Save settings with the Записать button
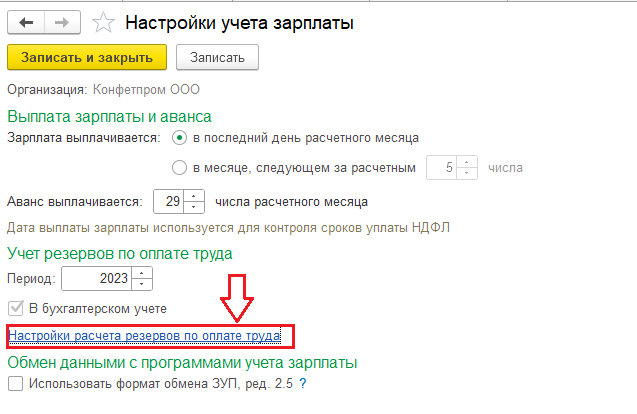Screen dimensions: 637x414 tap(217, 57)
